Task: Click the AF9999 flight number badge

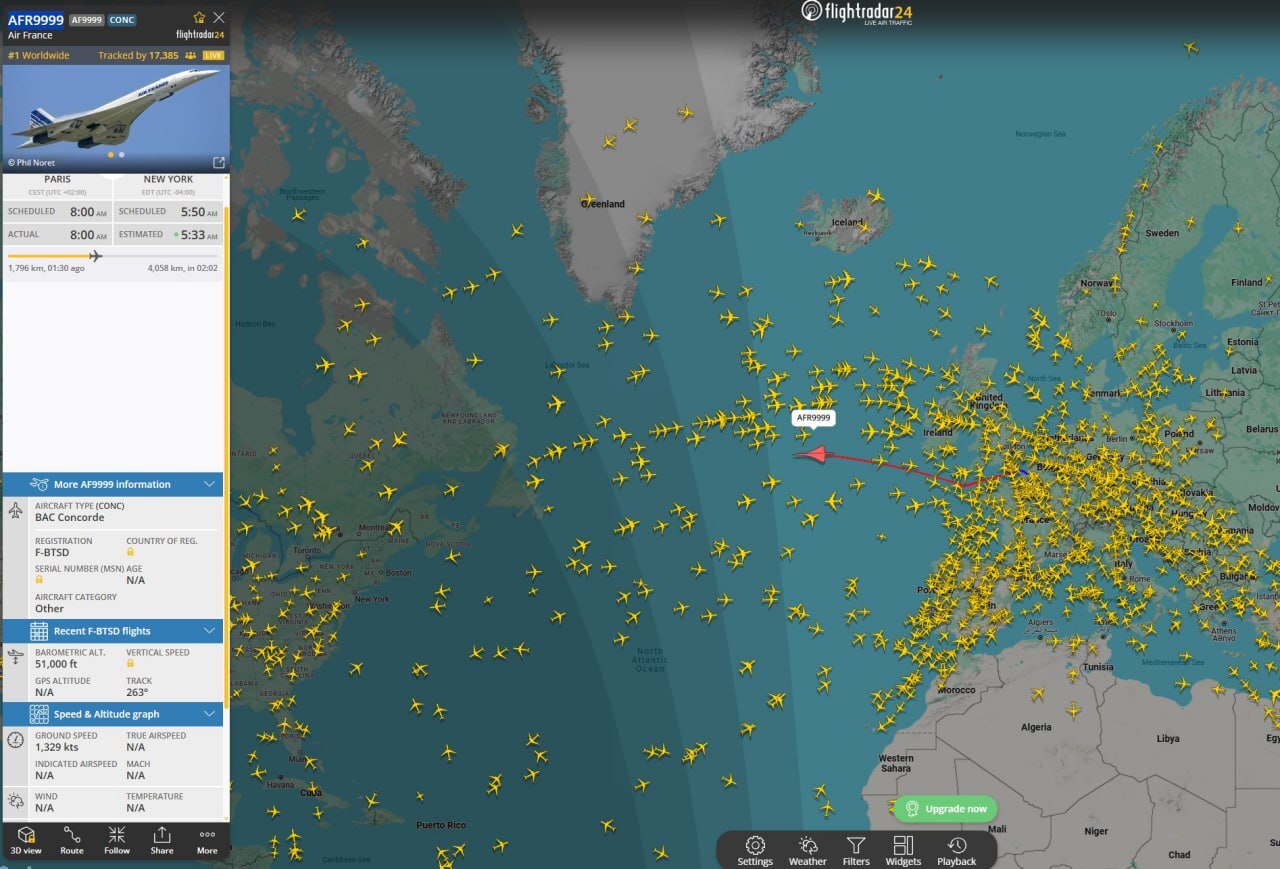Action: (87, 20)
